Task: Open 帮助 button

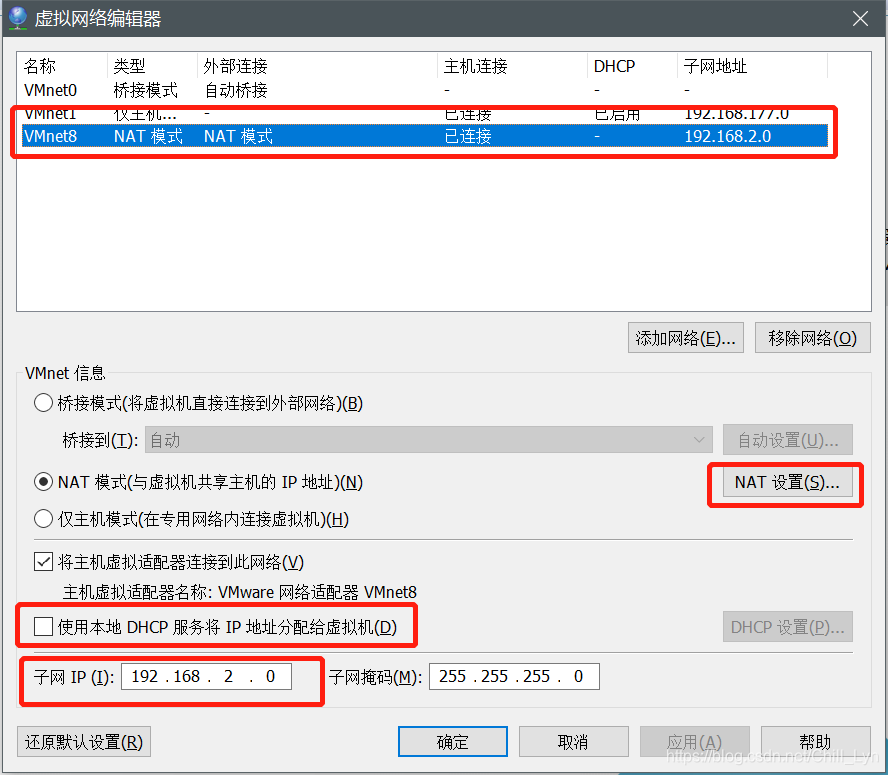Action: (x=816, y=742)
